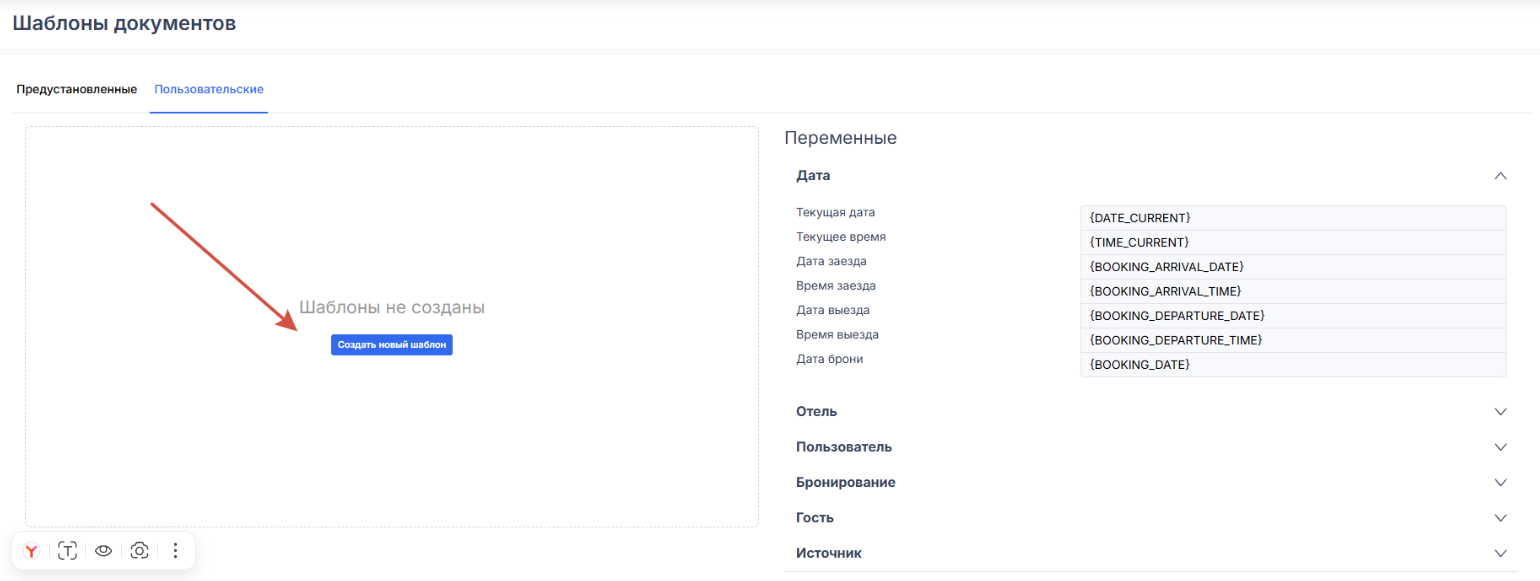Open the three-dot more options menu
Viewport: 1540px width, 581px height.
175,551
